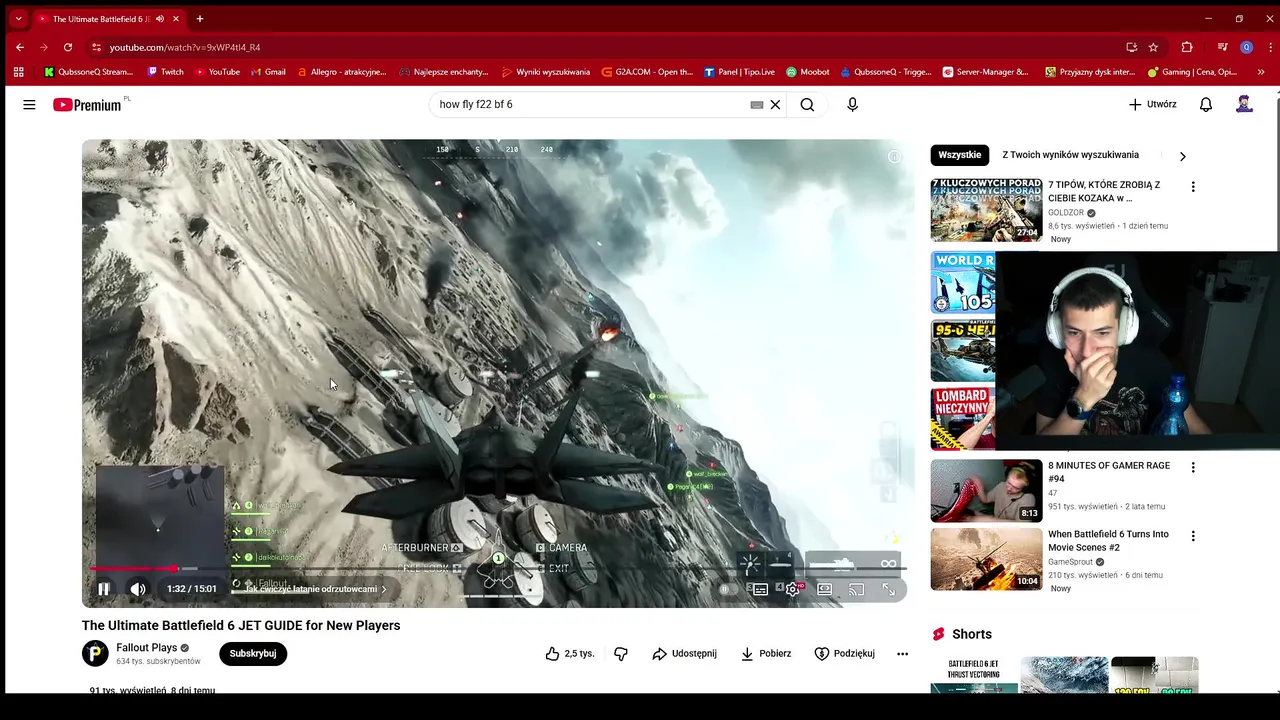Clear the search query text
The height and width of the screenshot is (720, 1280).
click(775, 104)
